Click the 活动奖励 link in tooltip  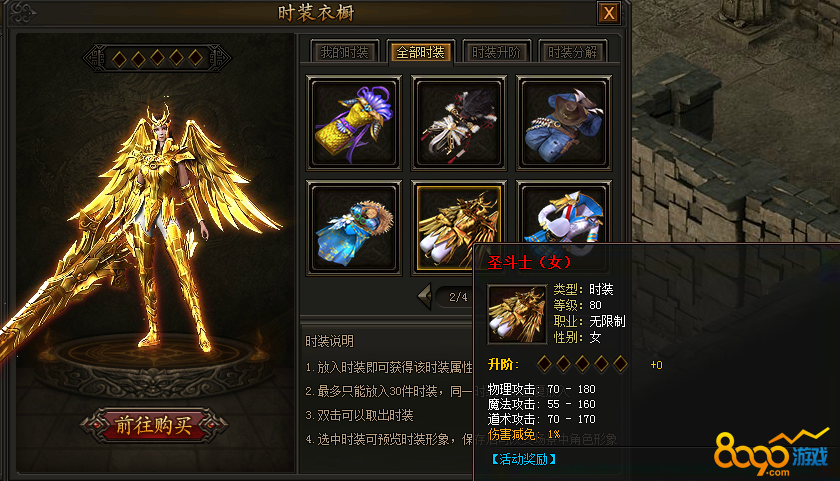click(x=523, y=459)
